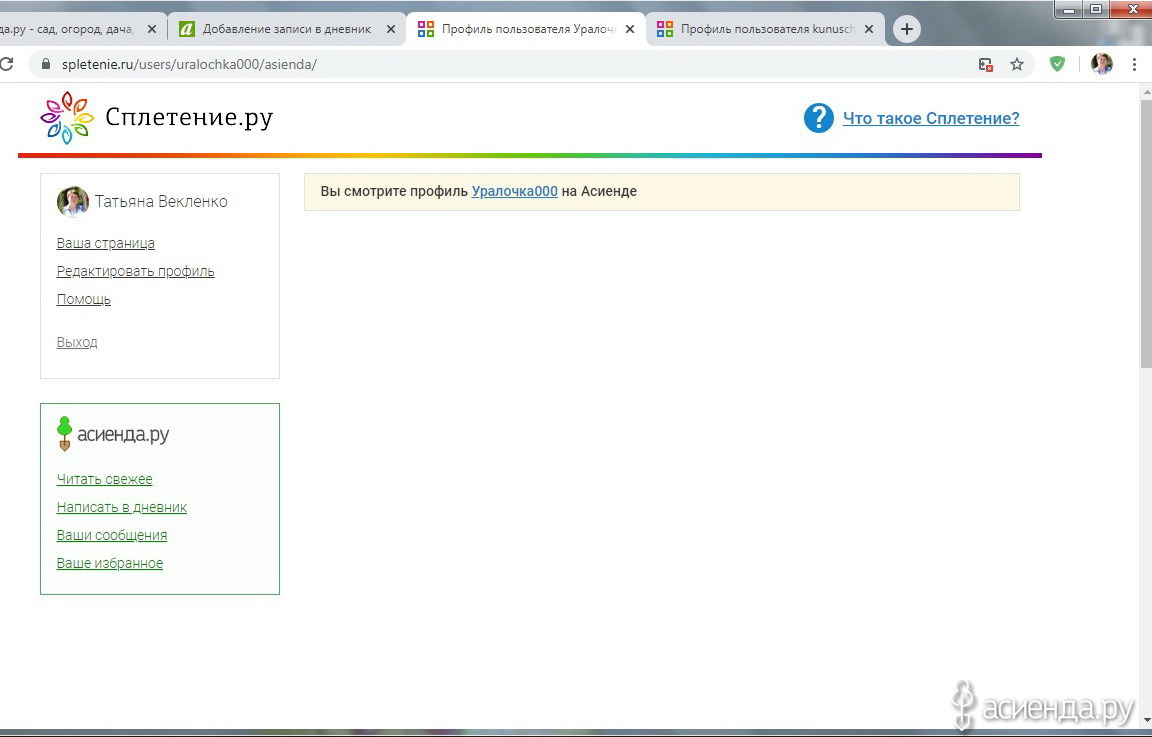Open the green shield extension icon
Image resolution: width=1152 pixels, height=737 pixels.
tap(1057, 64)
